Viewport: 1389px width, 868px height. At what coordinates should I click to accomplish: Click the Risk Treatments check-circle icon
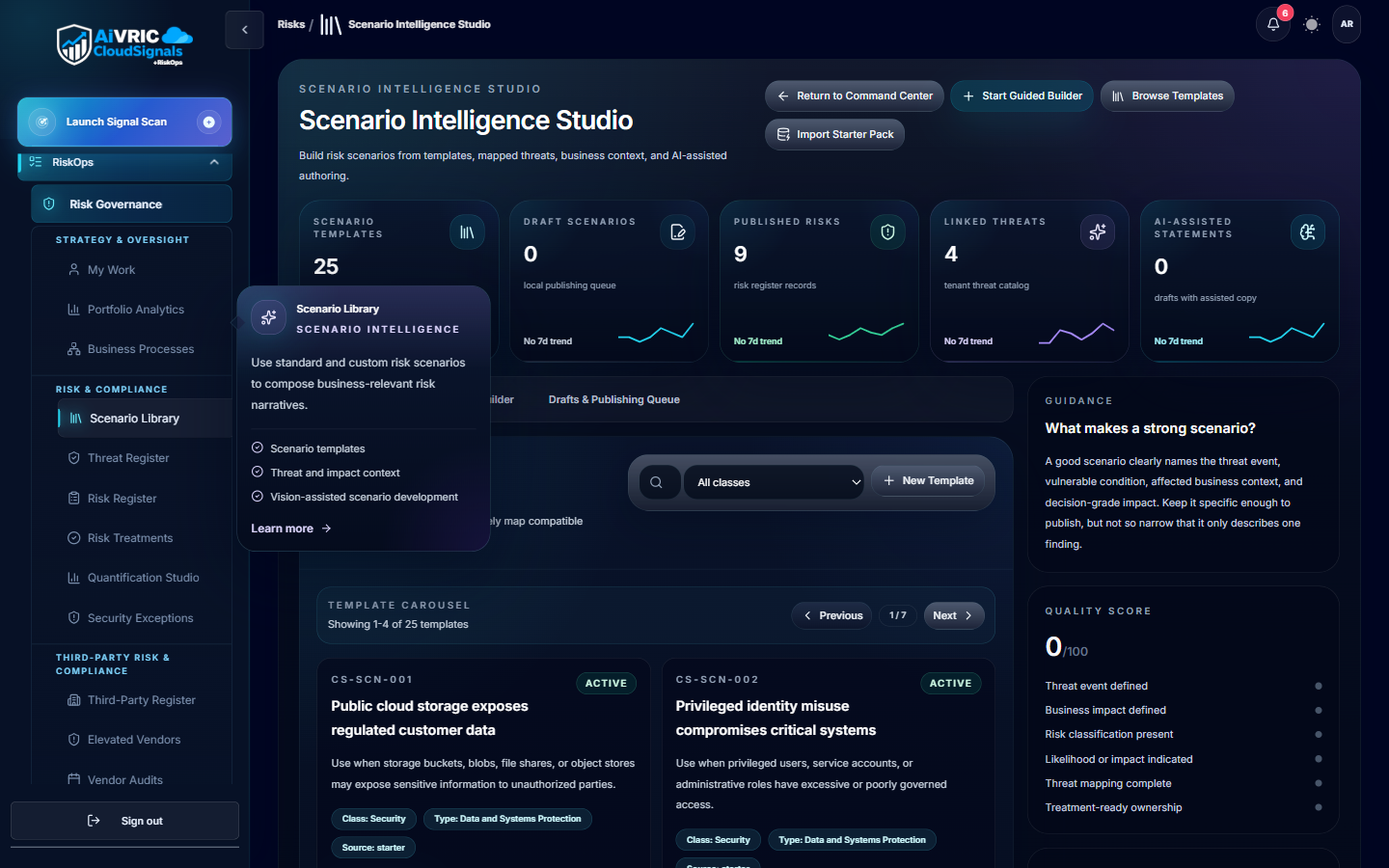[73, 538]
